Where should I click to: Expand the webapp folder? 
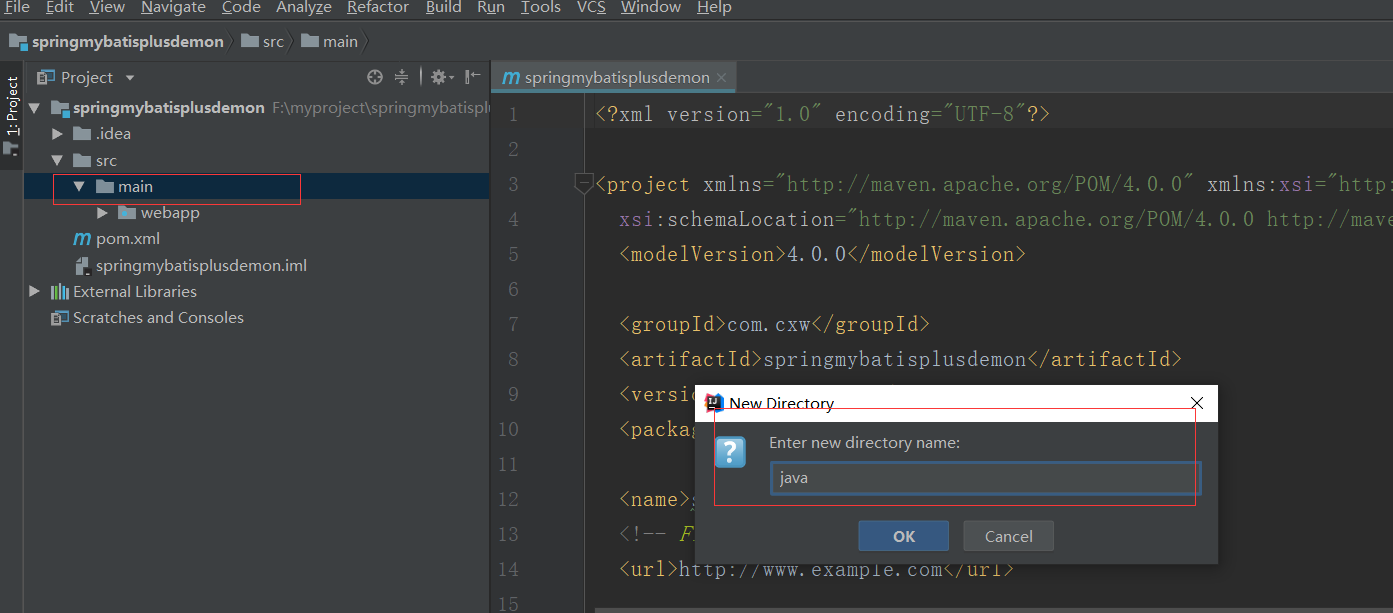103,213
